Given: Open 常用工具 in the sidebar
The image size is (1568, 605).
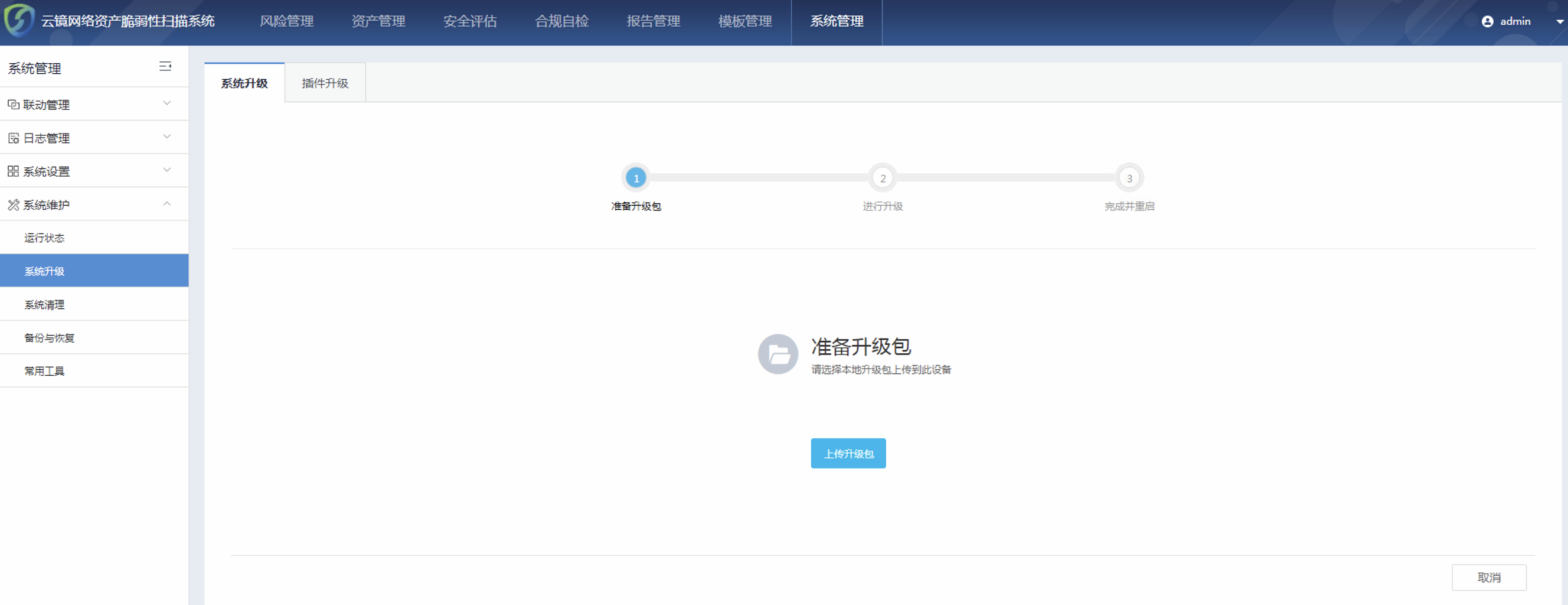Looking at the screenshot, I should coord(94,371).
